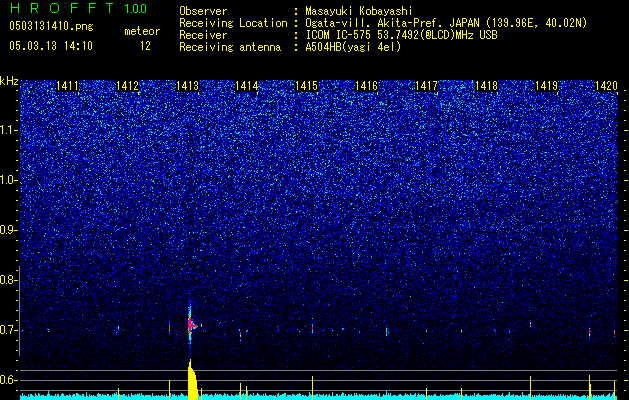
Task: Click the Receiving Location value text
Action: [x=446, y=23]
